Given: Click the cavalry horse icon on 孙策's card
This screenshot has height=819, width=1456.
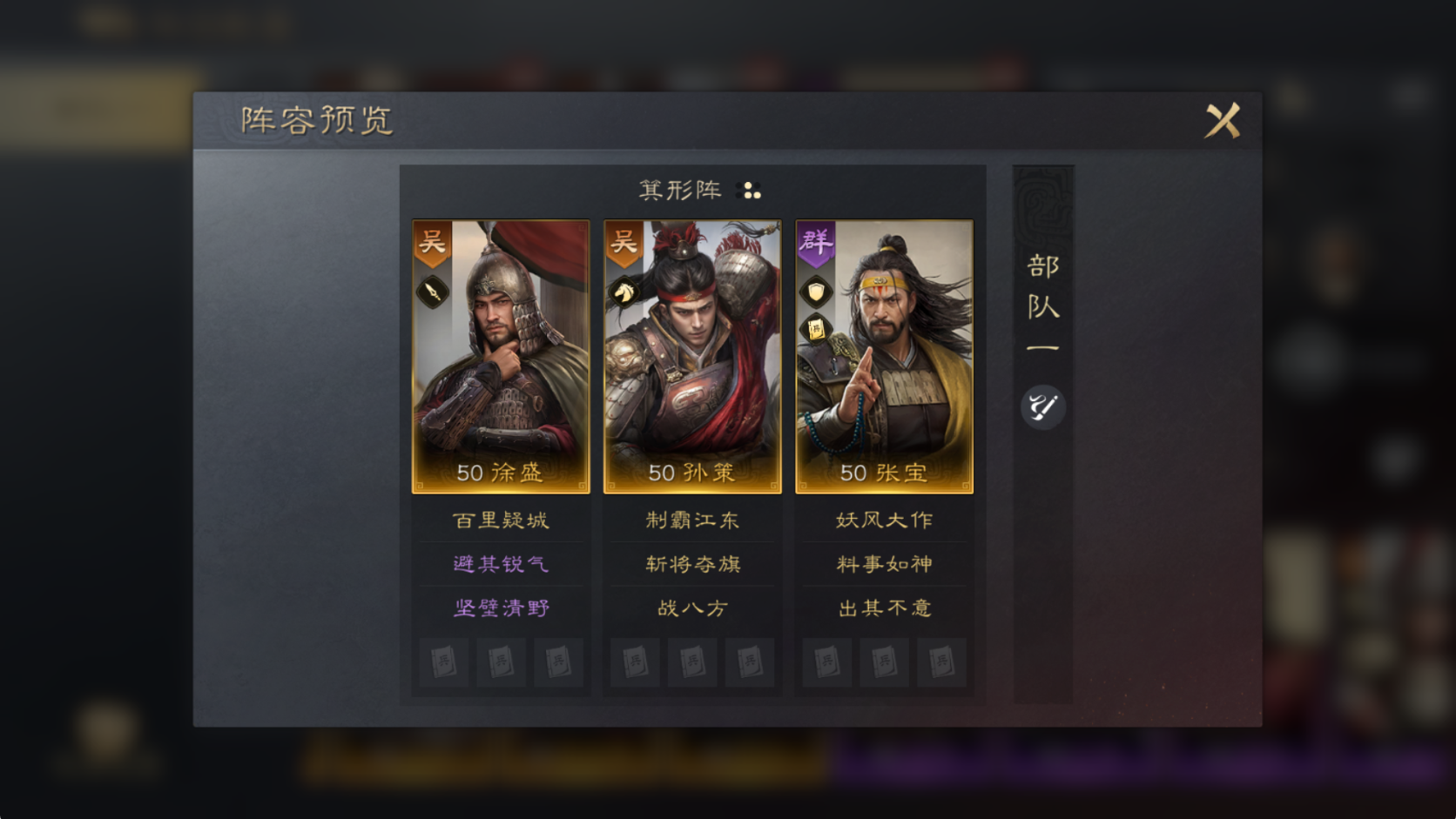Looking at the screenshot, I should pos(624,292).
